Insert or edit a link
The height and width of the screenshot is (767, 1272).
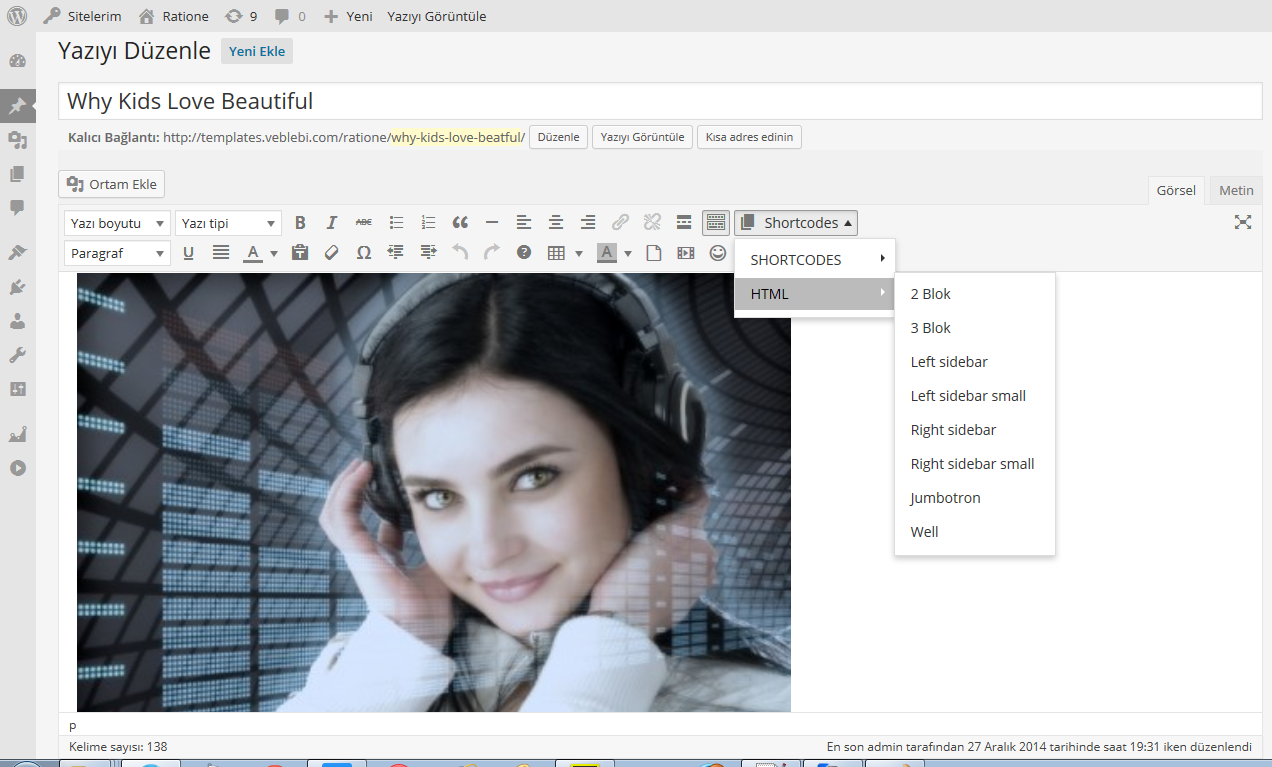[x=620, y=223]
